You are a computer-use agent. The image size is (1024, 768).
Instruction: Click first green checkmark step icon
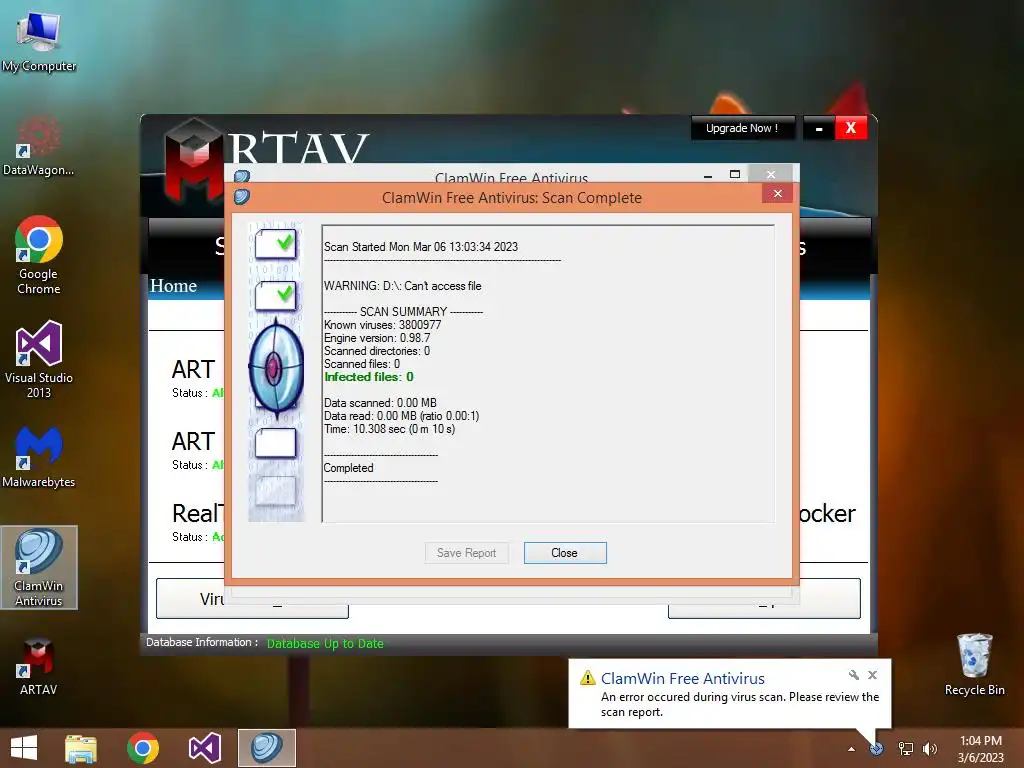coord(276,244)
